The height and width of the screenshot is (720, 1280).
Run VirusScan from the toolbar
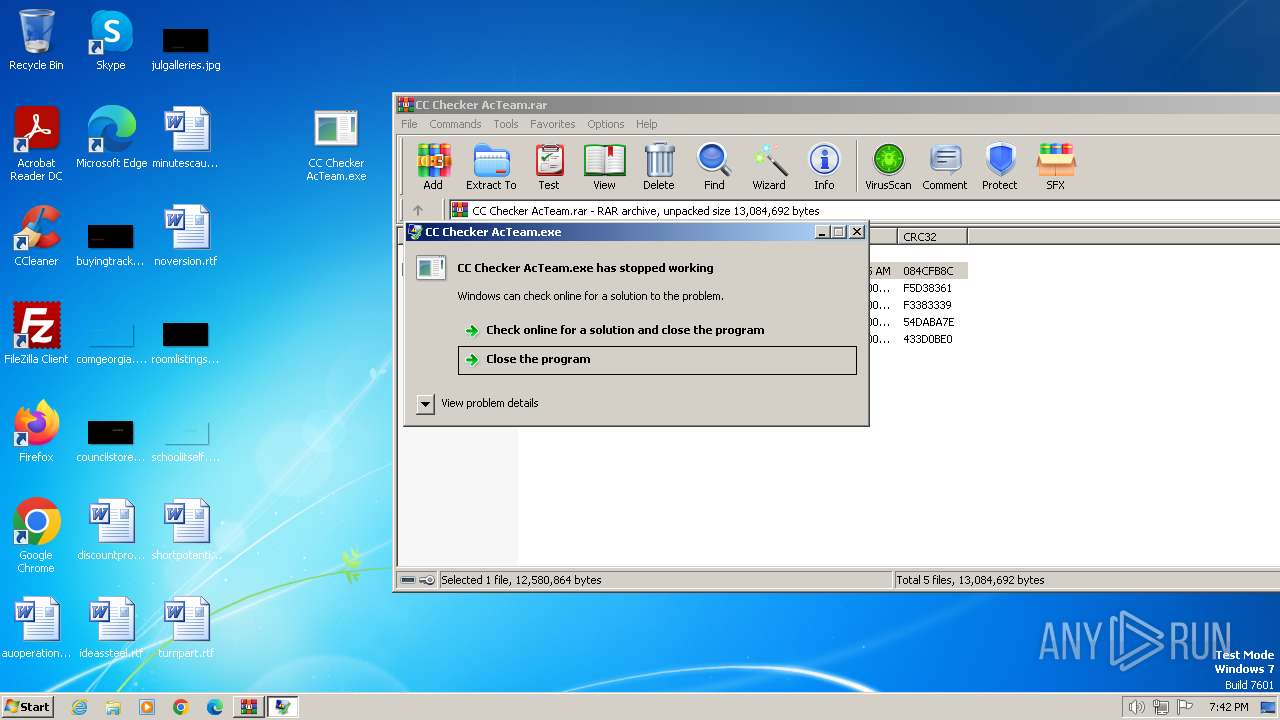[888, 166]
